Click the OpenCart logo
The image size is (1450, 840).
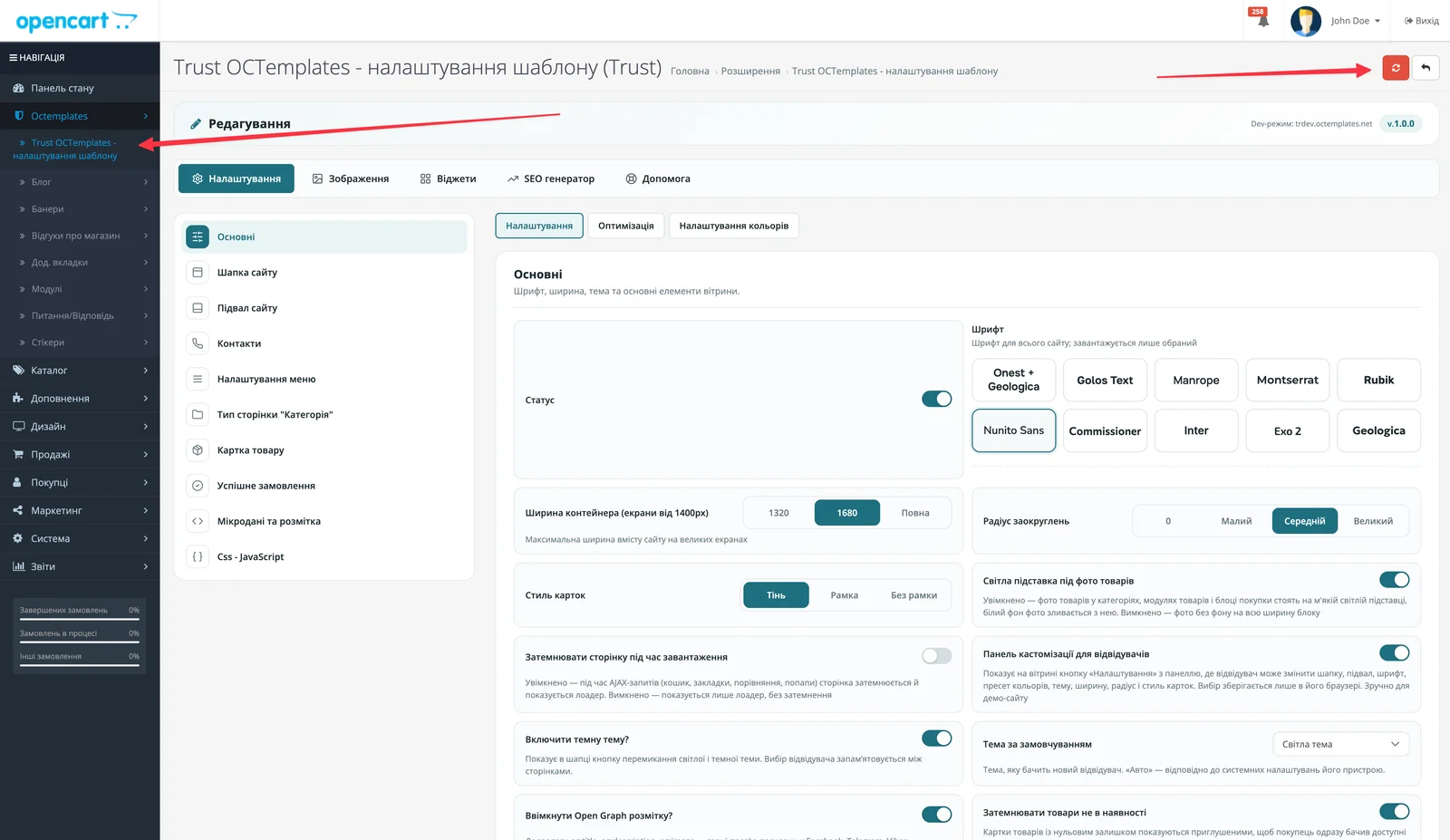click(76, 21)
